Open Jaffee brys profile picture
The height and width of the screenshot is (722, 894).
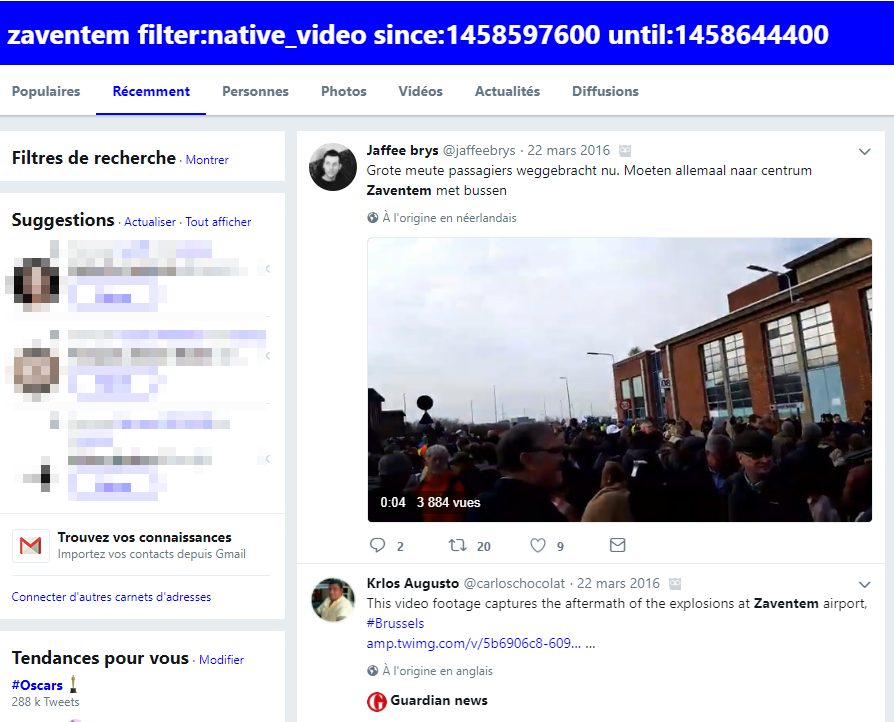click(x=333, y=167)
